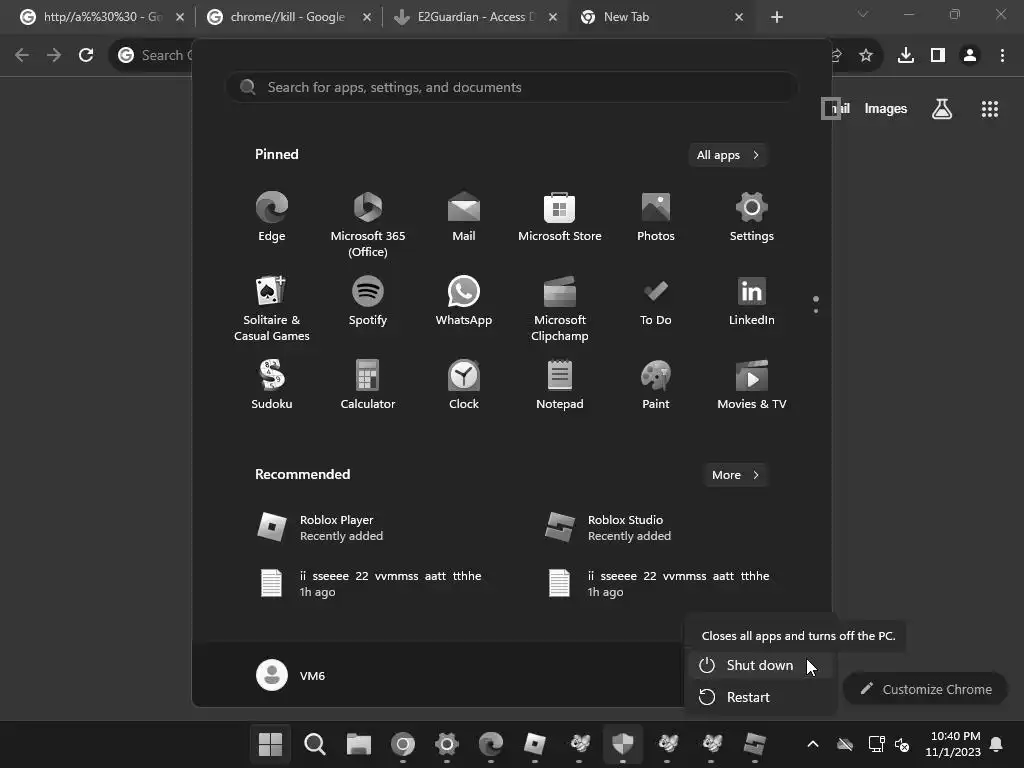Open Chrome tab search chevron
1024x768 pixels.
pyautogui.click(x=863, y=14)
